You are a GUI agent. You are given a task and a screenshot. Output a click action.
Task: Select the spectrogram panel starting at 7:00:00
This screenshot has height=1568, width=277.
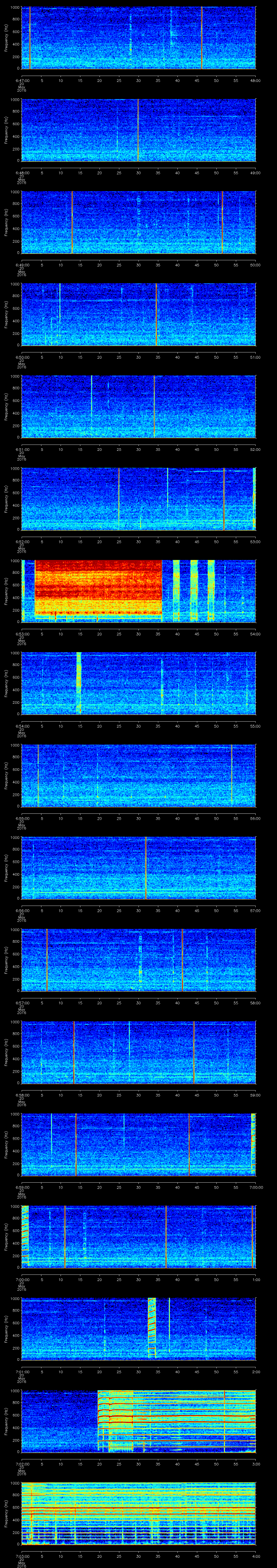point(139,1237)
